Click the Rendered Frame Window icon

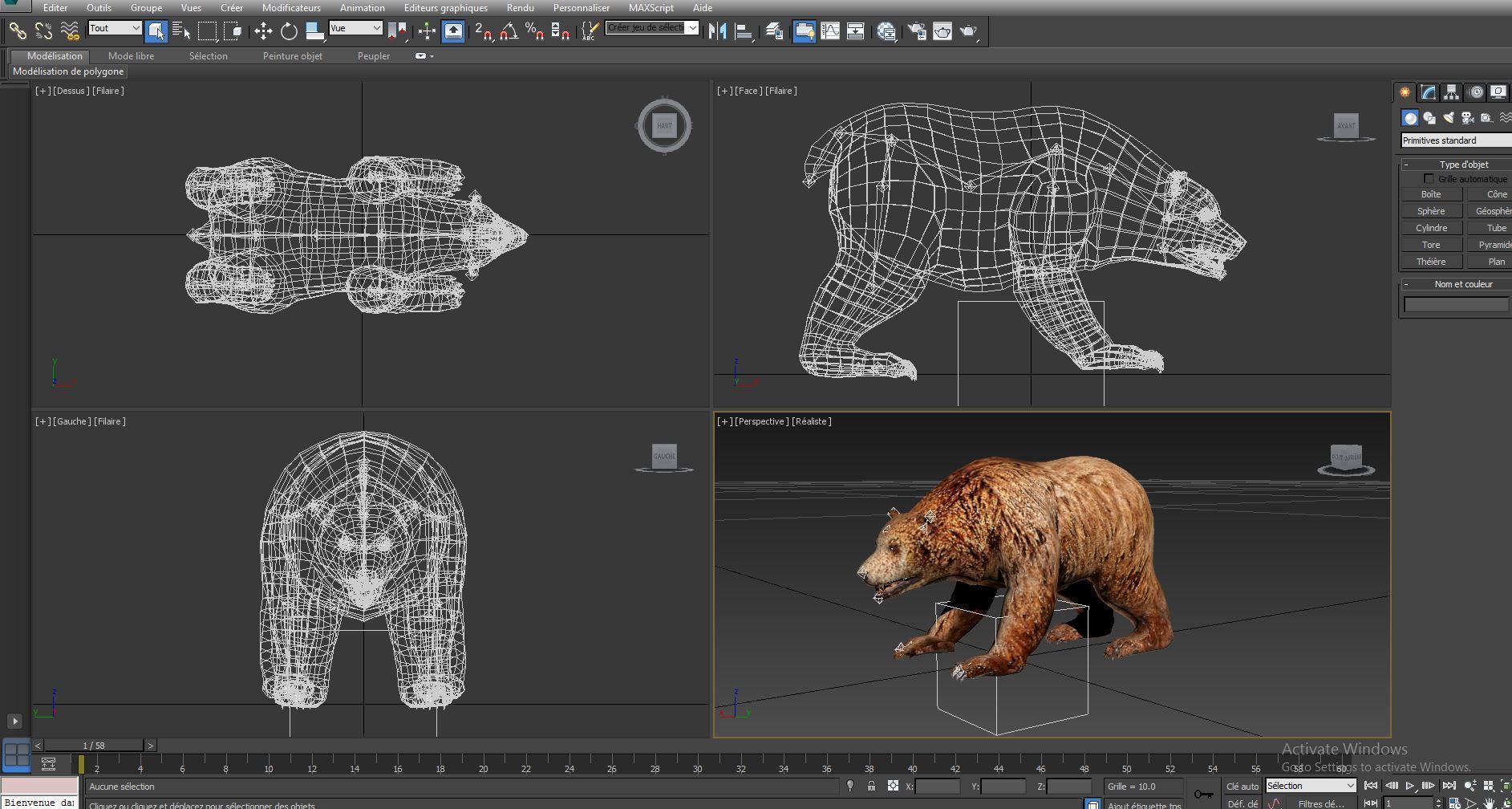point(942,31)
